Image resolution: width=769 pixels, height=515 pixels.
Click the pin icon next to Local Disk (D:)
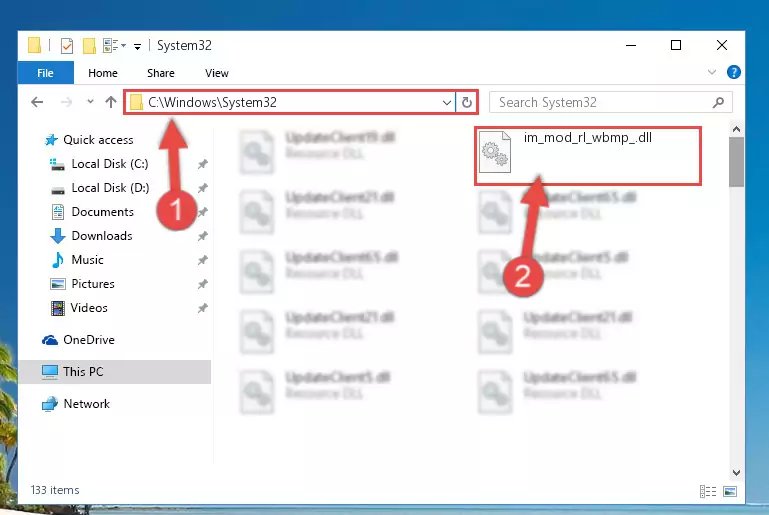tap(202, 188)
